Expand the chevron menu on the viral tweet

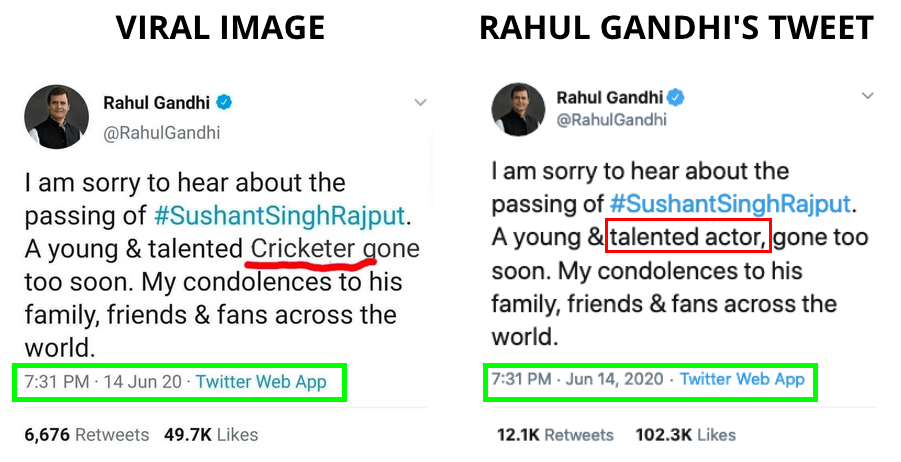pyautogui.click(x=421, y=103)
